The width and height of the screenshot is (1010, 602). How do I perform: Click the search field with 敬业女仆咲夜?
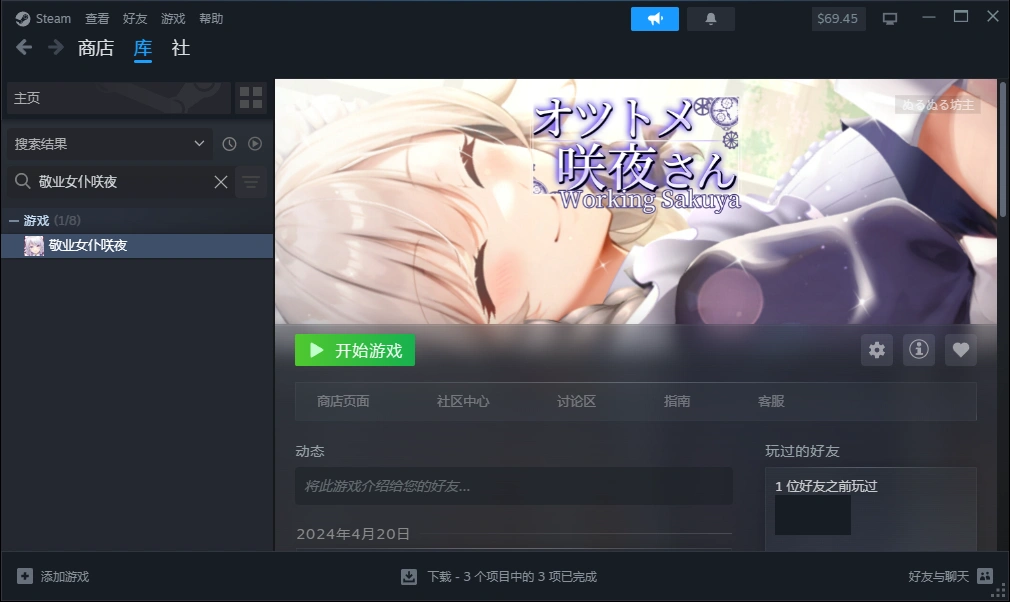click(120, 182)
